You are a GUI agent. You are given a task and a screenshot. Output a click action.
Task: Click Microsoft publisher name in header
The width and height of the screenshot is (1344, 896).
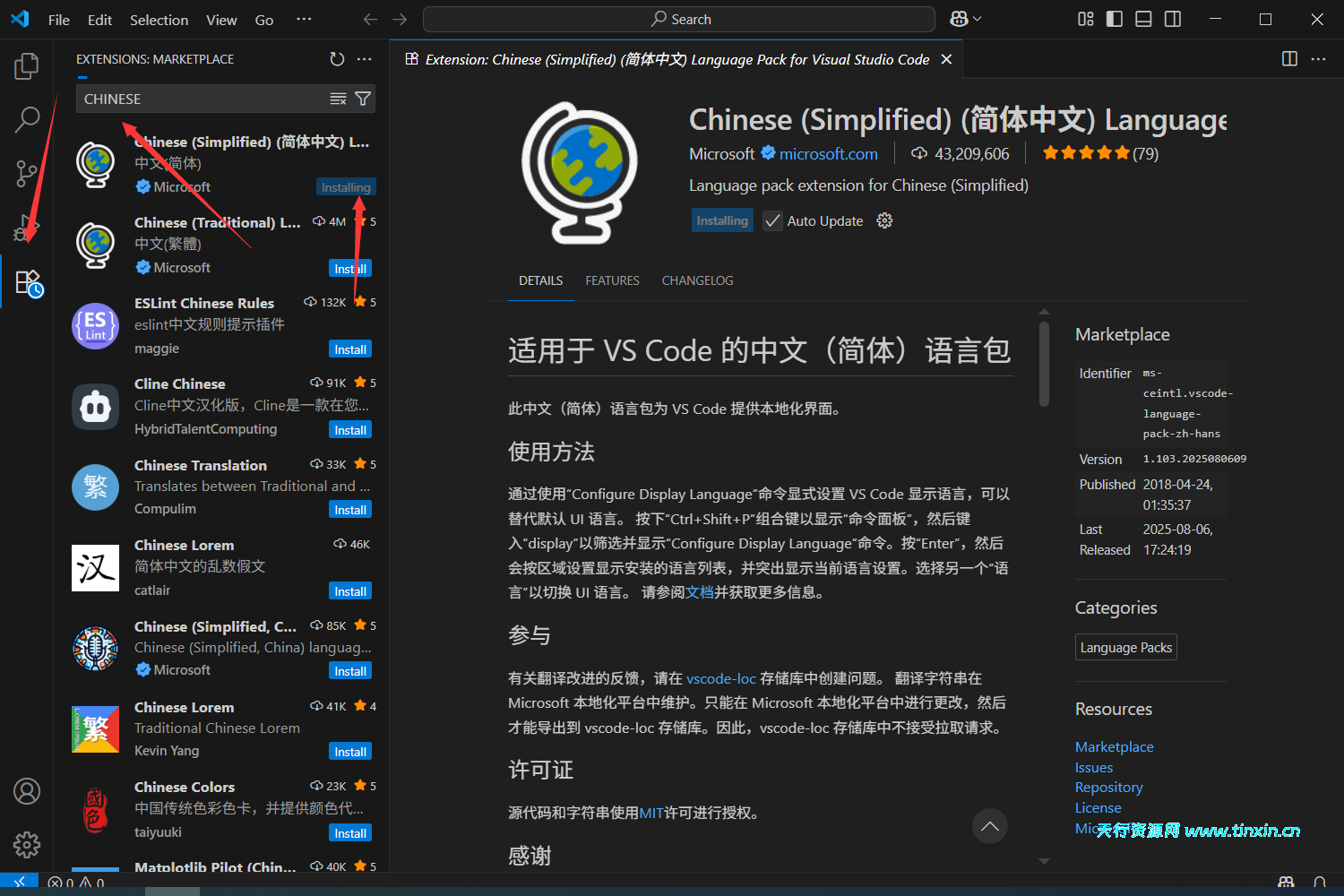722,154
